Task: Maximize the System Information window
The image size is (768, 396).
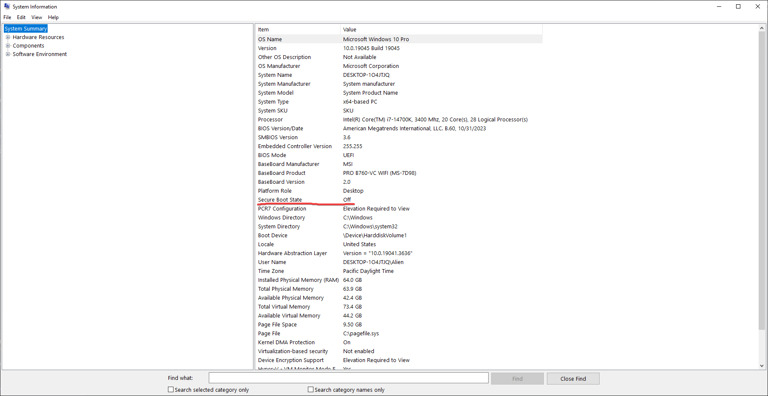Action: click(738, 6)
